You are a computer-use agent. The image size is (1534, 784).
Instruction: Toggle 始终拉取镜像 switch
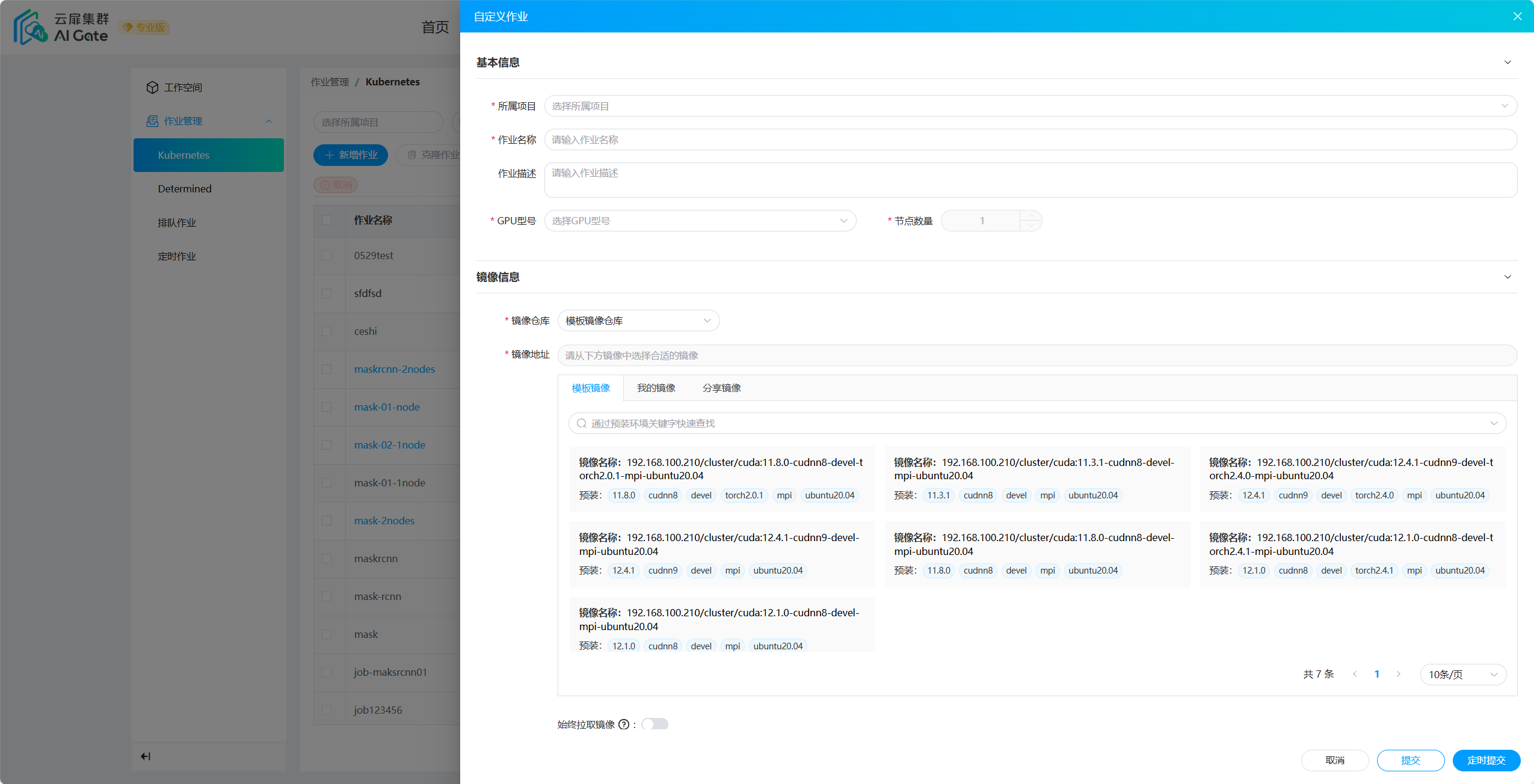coord(655,724)
